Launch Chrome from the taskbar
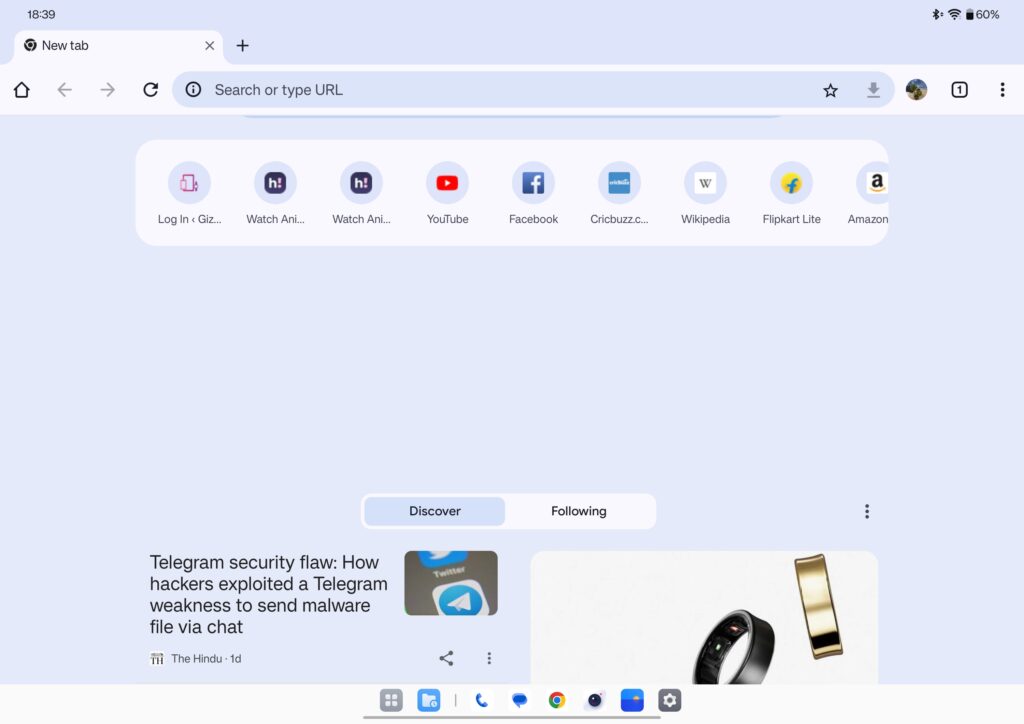The image size is (1024, 724). pyautogui.click(x=557, y=700)
